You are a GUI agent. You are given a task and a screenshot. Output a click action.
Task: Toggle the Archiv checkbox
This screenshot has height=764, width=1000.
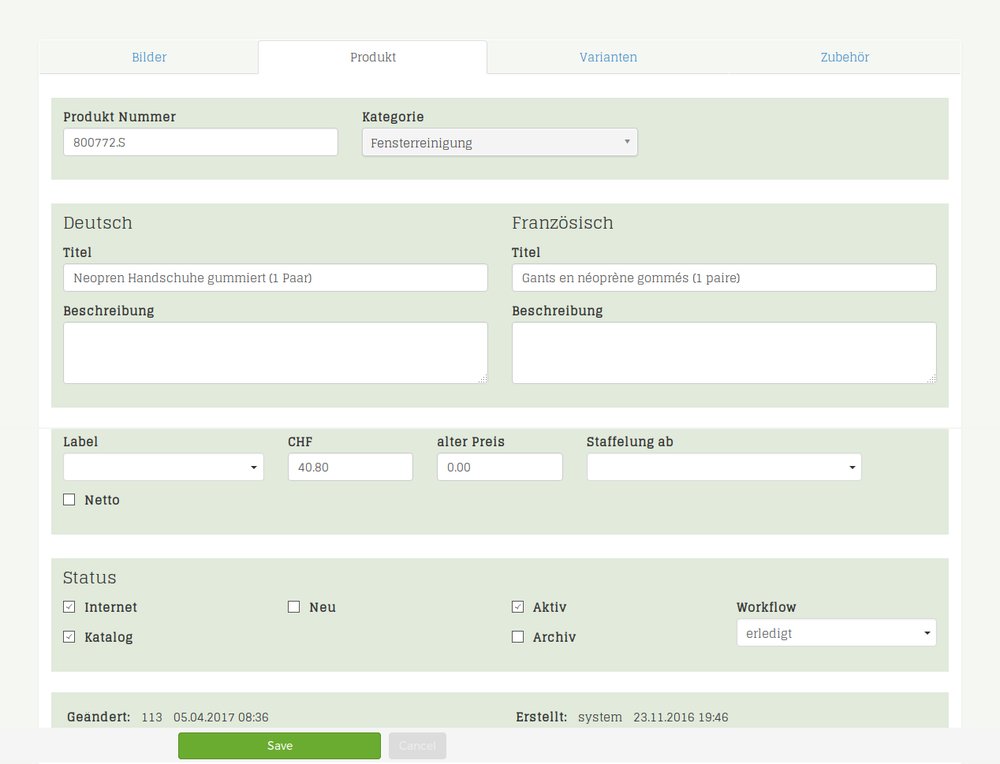tap(518, 637)
